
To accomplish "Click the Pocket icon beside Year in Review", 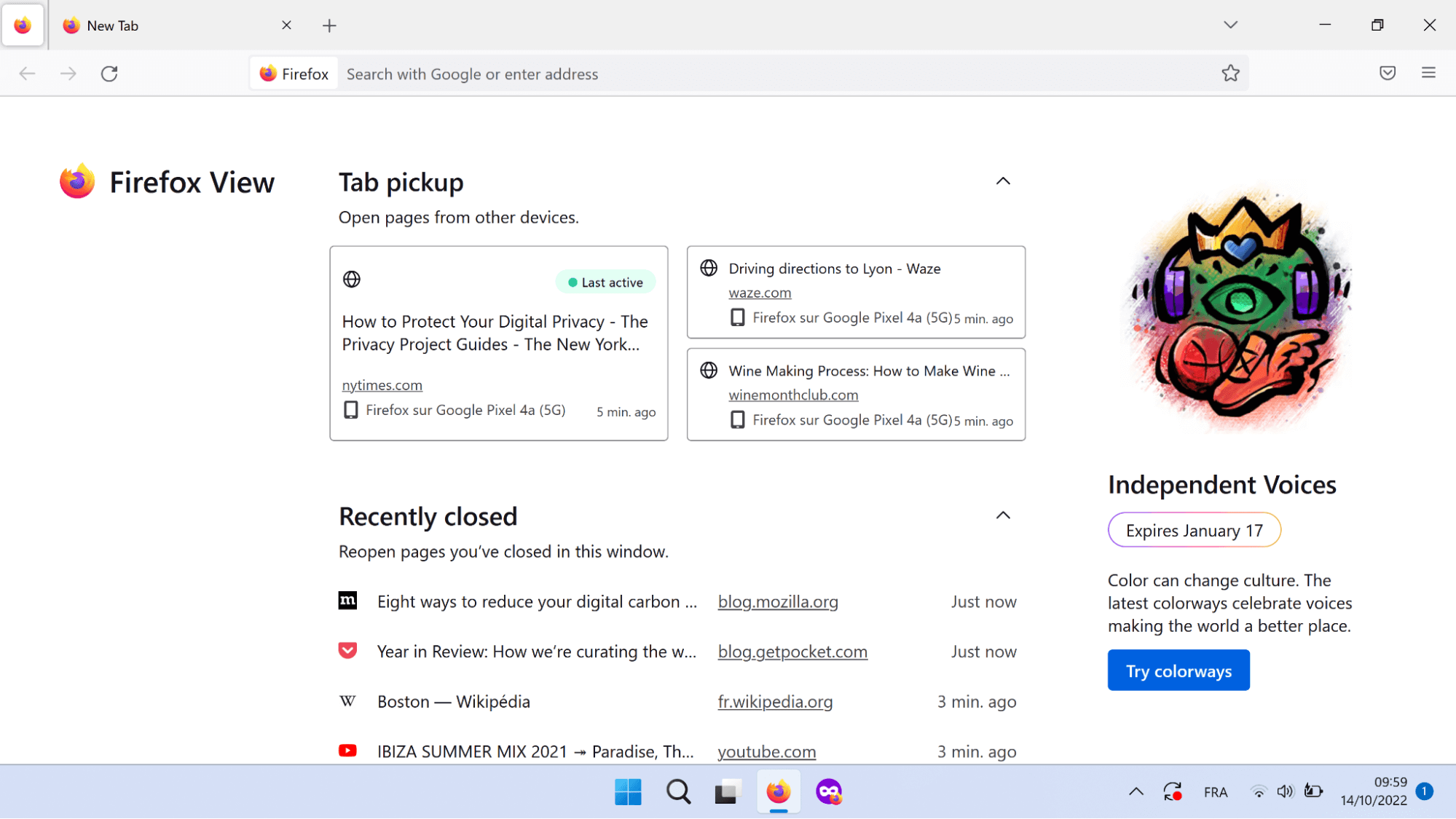I will pyautogui.click(x=347, y=651).
